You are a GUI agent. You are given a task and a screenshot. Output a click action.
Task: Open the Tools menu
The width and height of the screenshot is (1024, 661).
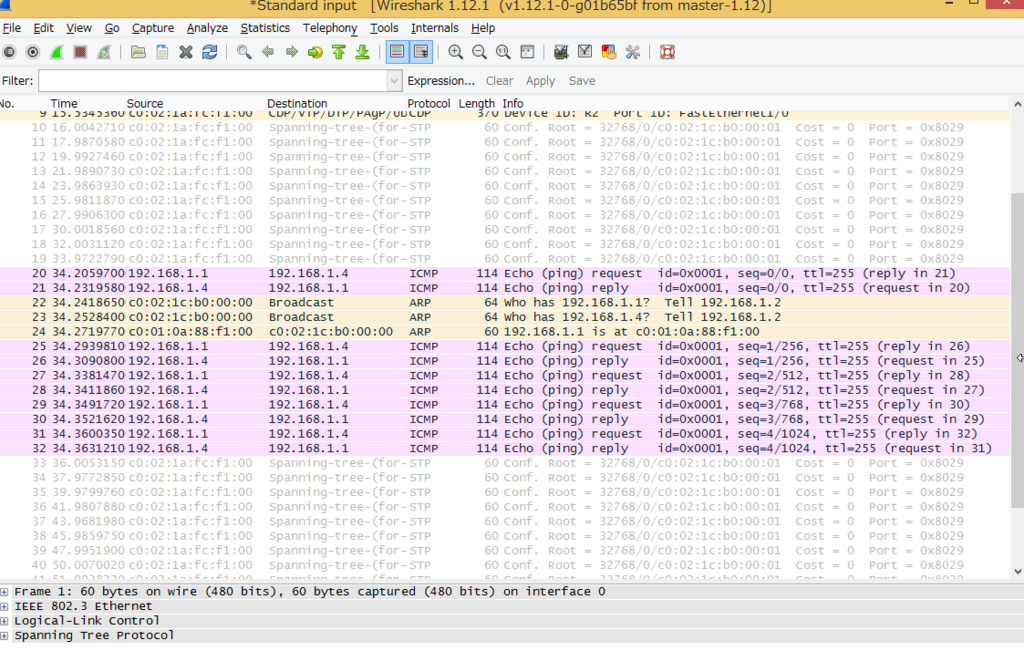click(x=384, y=28)
